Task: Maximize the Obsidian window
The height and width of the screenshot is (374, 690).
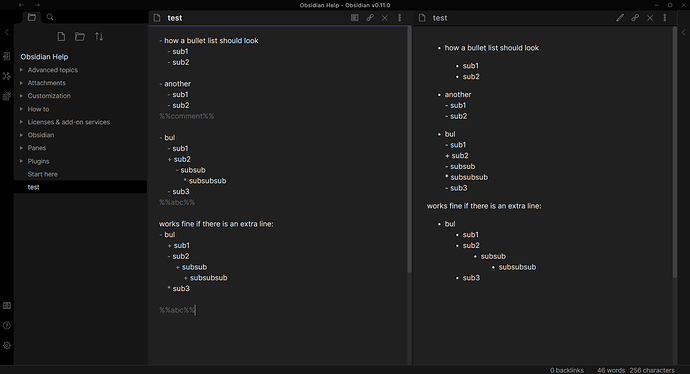Action: tap(670, 5)
